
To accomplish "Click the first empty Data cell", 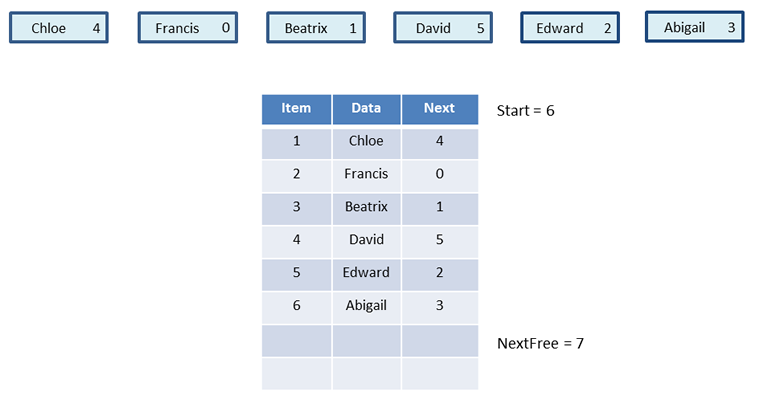I will coord(366,341).
